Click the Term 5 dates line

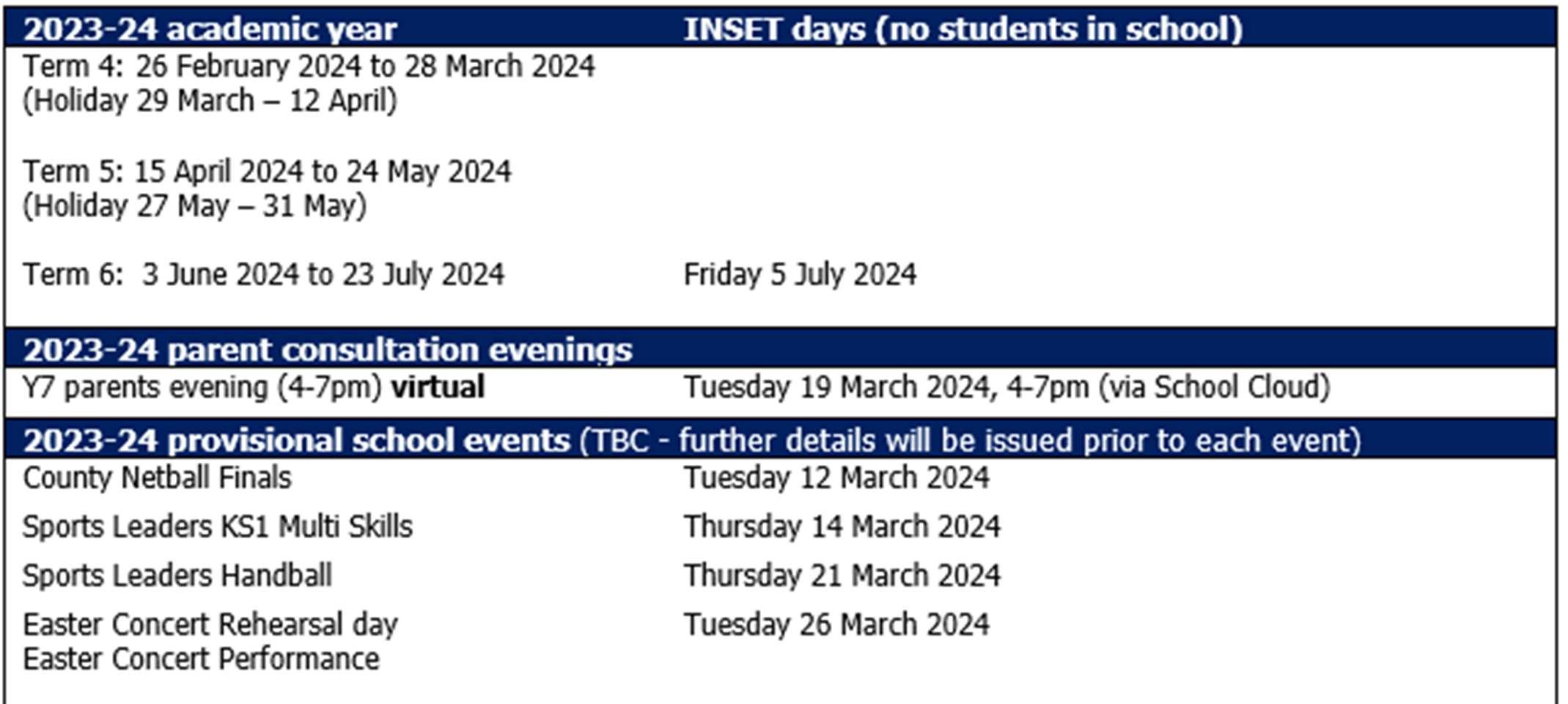(267, 172)
